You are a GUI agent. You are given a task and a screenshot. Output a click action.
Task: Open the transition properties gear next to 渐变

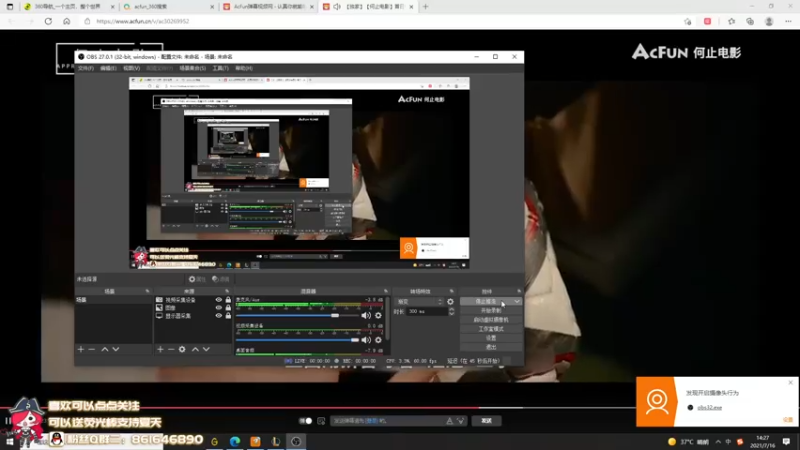[451, 302]
